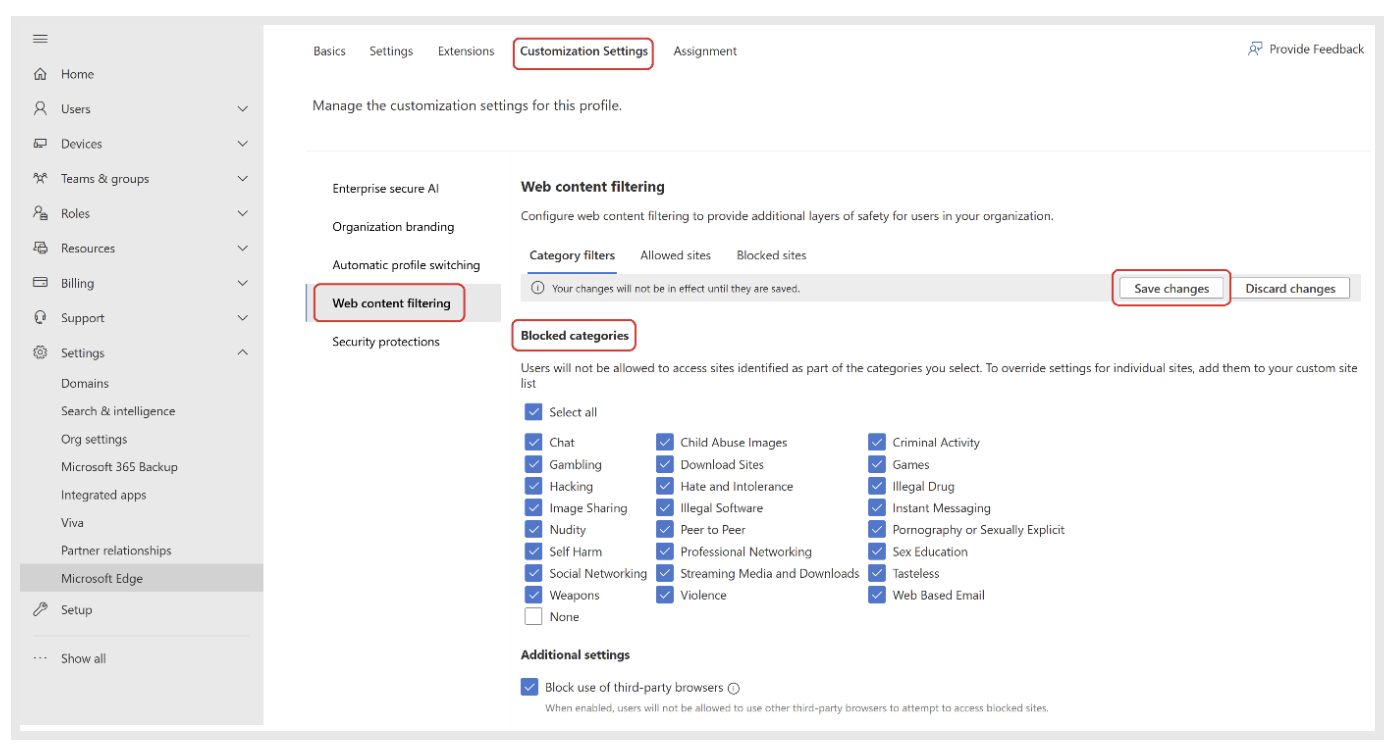Collapse the Settings section in the sidebar
Viewport: 1392px width, 755px height.
[241, 352]
